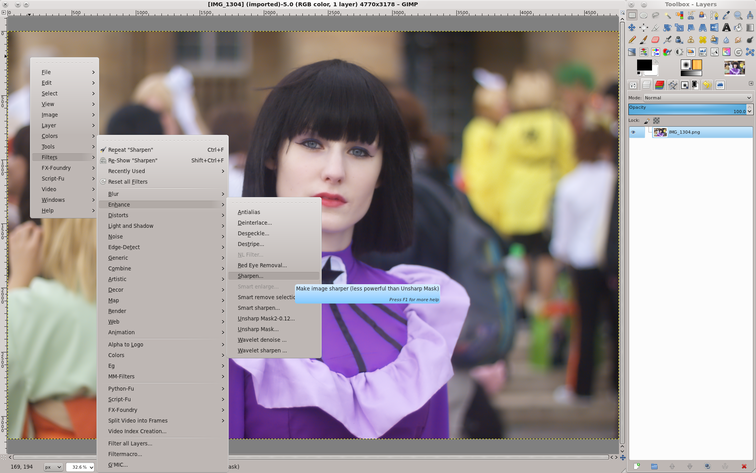Hide the IMG_1304.png layer with eye icon
Image resolution: width=756 pixels, height=473 pixels.
click(633, 132)
